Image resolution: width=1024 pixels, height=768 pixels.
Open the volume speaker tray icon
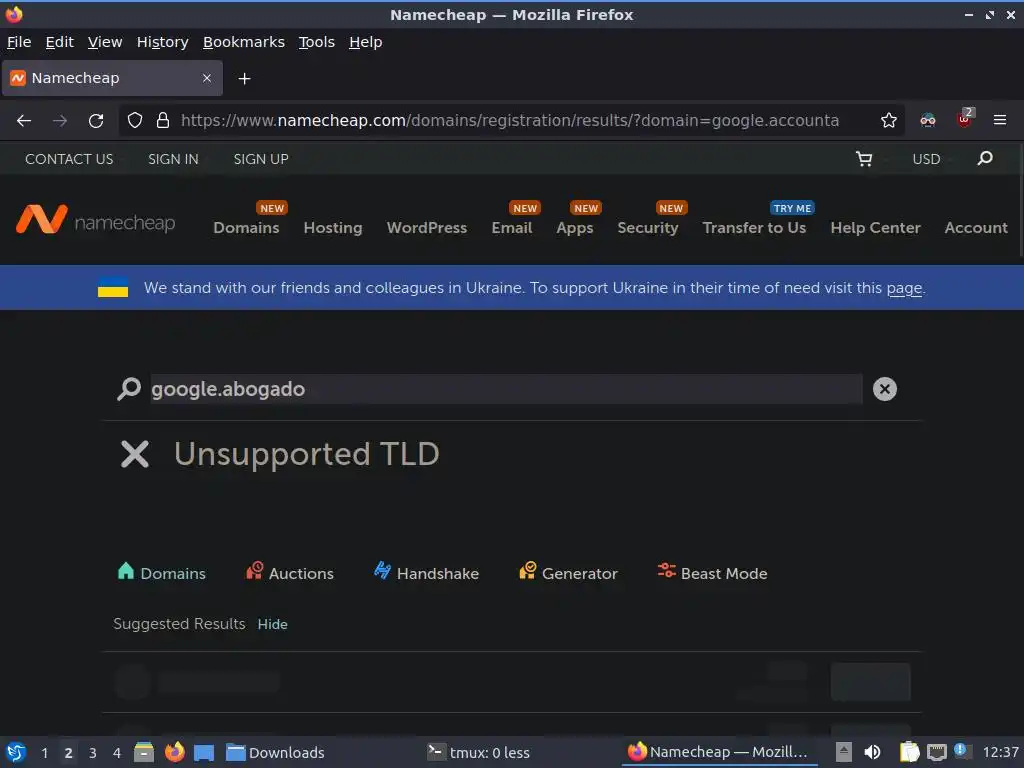(872, 752)
